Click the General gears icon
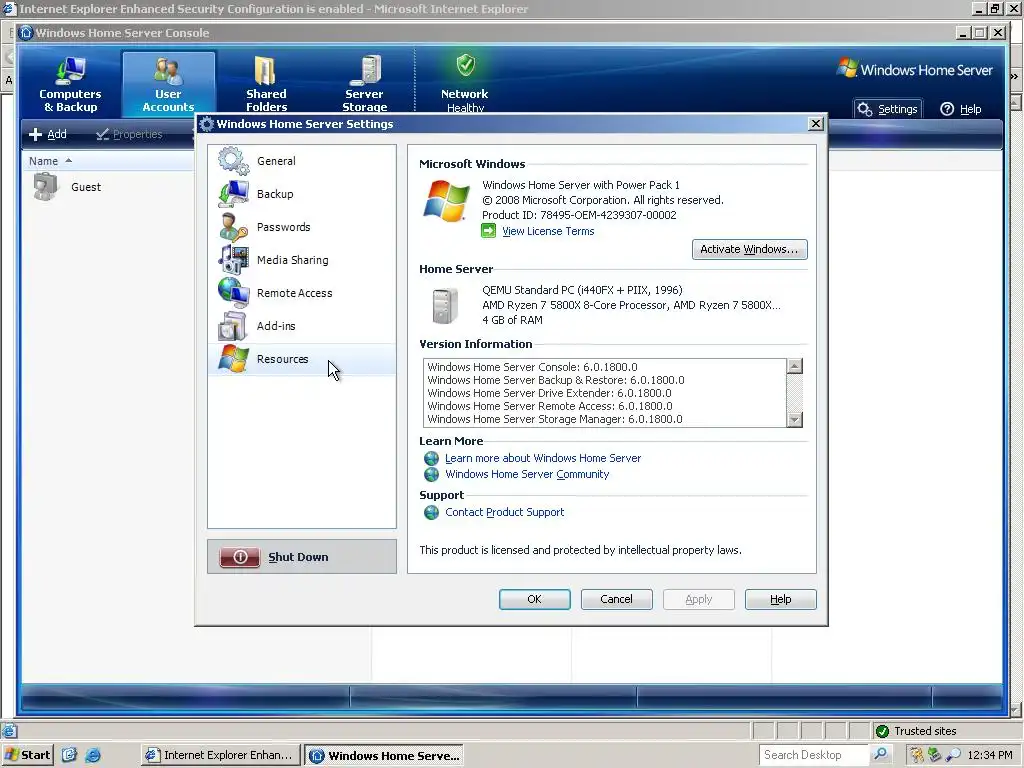1024x768 pixels. [x=233, y=161]
